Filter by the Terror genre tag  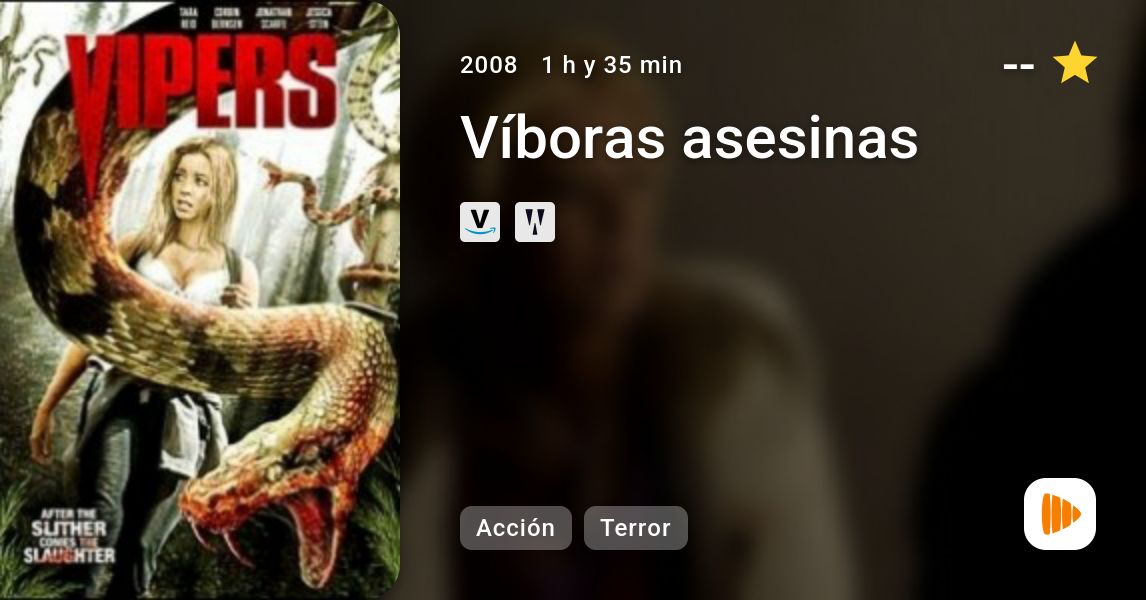pos(635,528)
